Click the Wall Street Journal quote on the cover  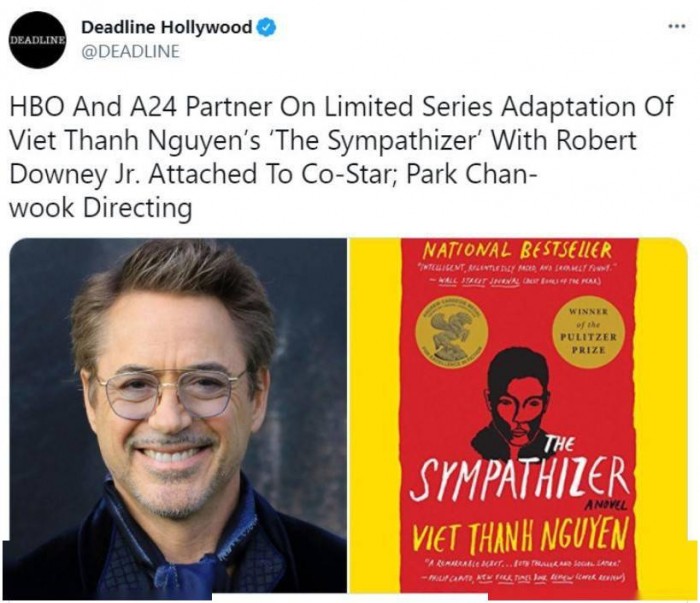(517, 275)
